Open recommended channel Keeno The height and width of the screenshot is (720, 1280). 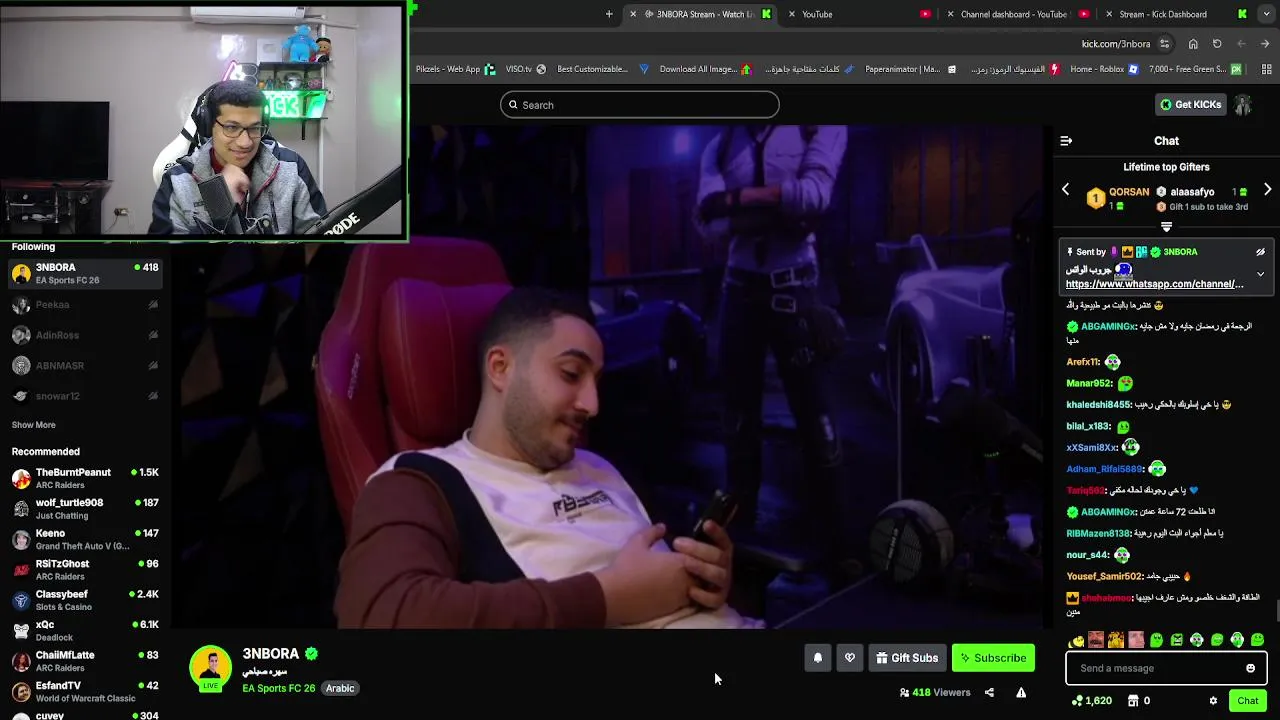(x=85, y=540)
